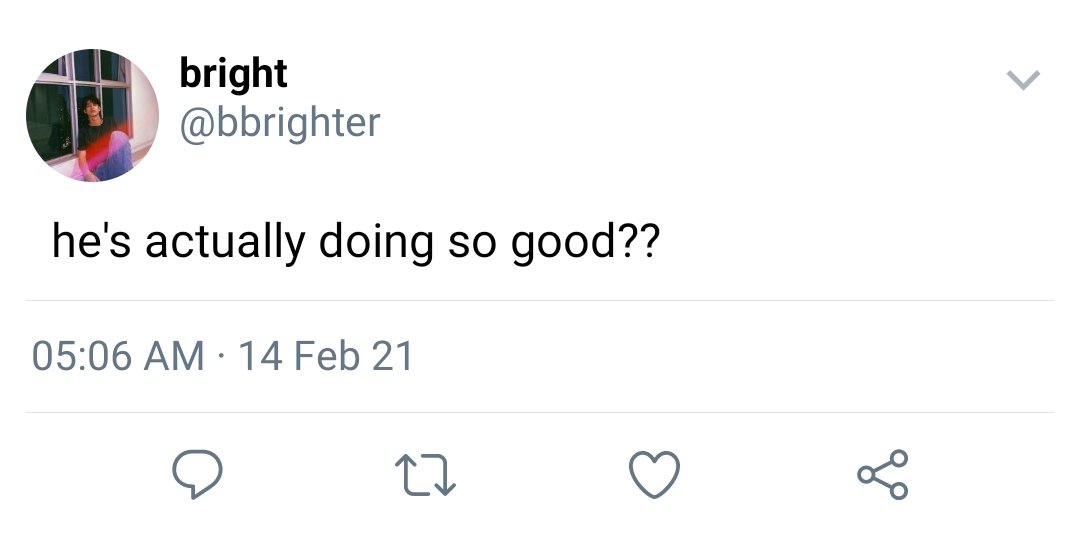1079x536 pixels.
Task: Share bright's tweet using the three-node icon
Action: (883, 474)
